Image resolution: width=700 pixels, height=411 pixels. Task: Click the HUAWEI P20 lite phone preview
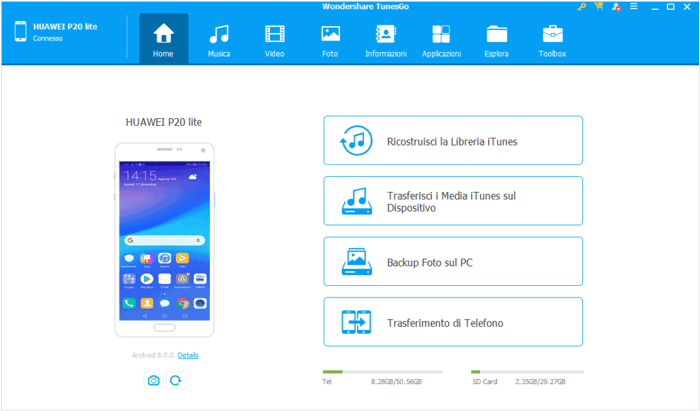[163, 240]
